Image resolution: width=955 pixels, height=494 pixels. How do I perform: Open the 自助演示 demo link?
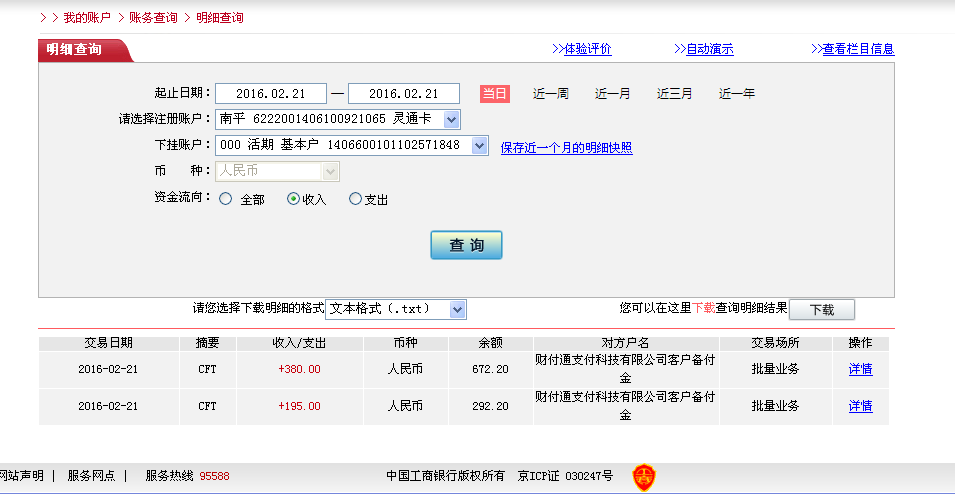[709, 49]
